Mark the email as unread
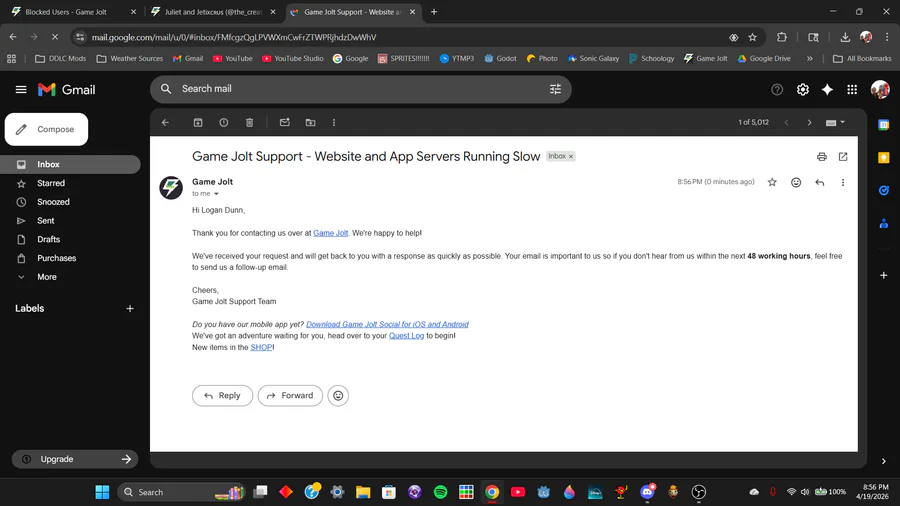The image size is (900, 506). coord(285,122)
